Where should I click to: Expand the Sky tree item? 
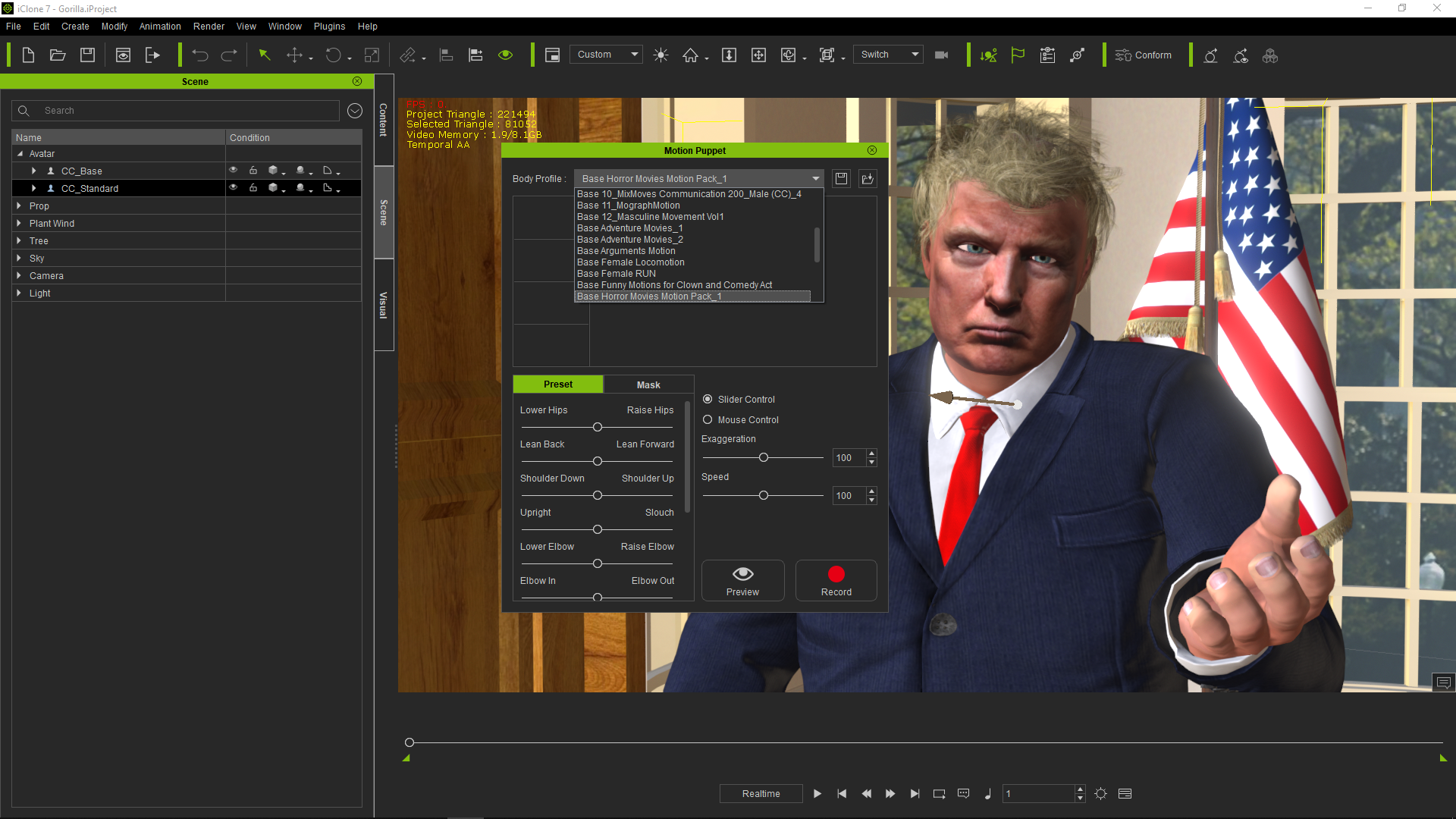coord(19,258)
